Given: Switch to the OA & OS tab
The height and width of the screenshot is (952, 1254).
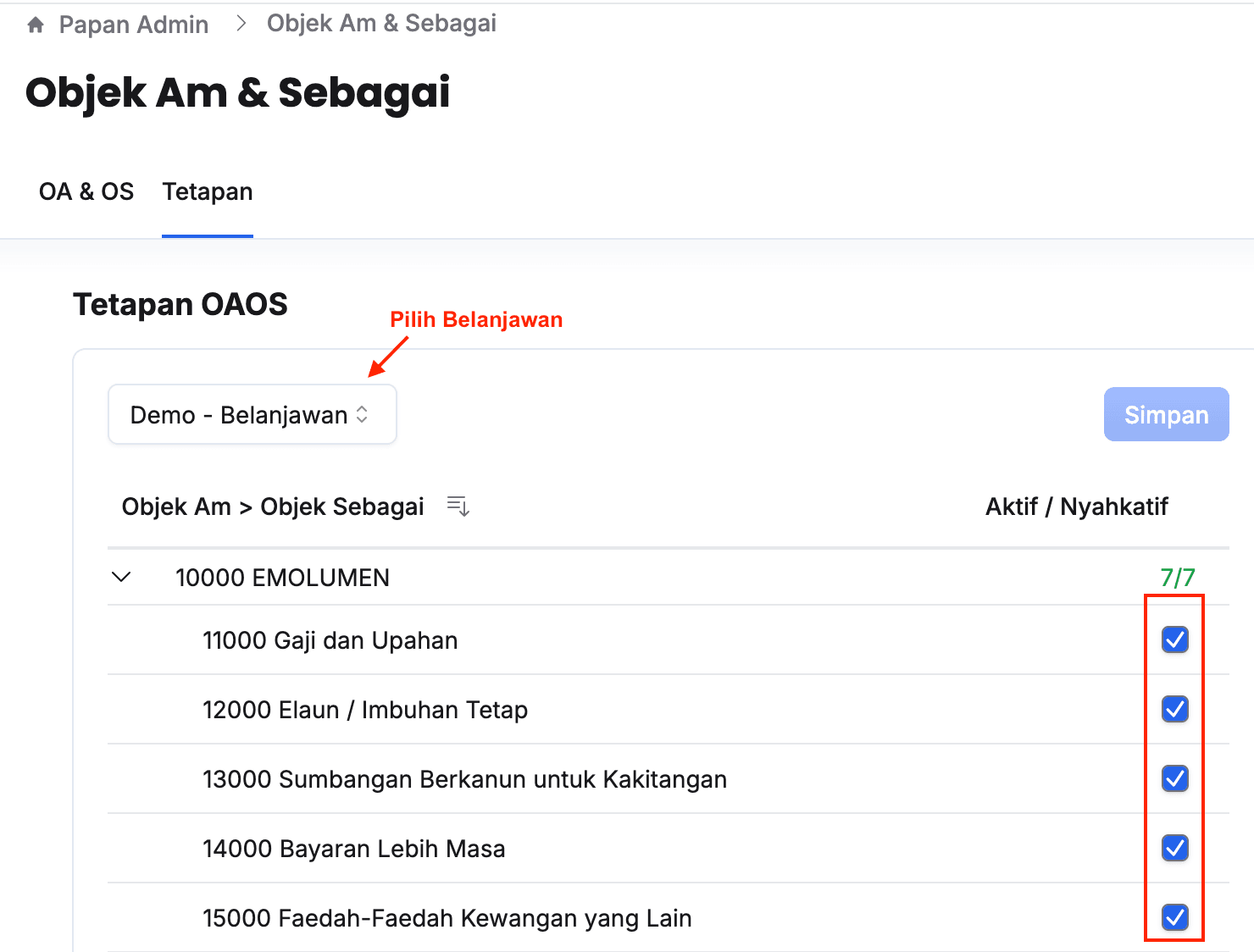Looking at the screenshot, I should point(86,192).
